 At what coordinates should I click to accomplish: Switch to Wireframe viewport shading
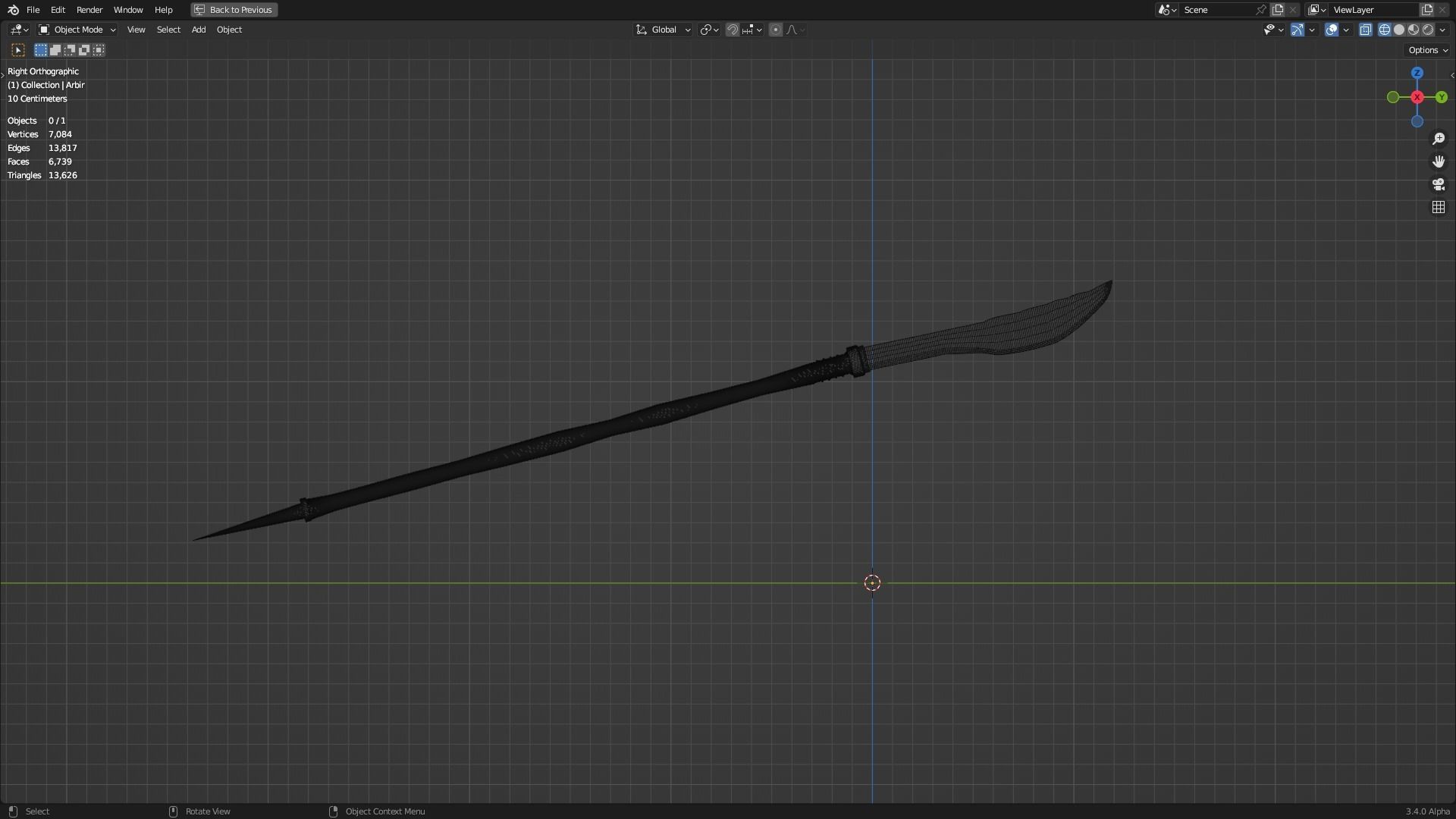[x=1385, y=30]
